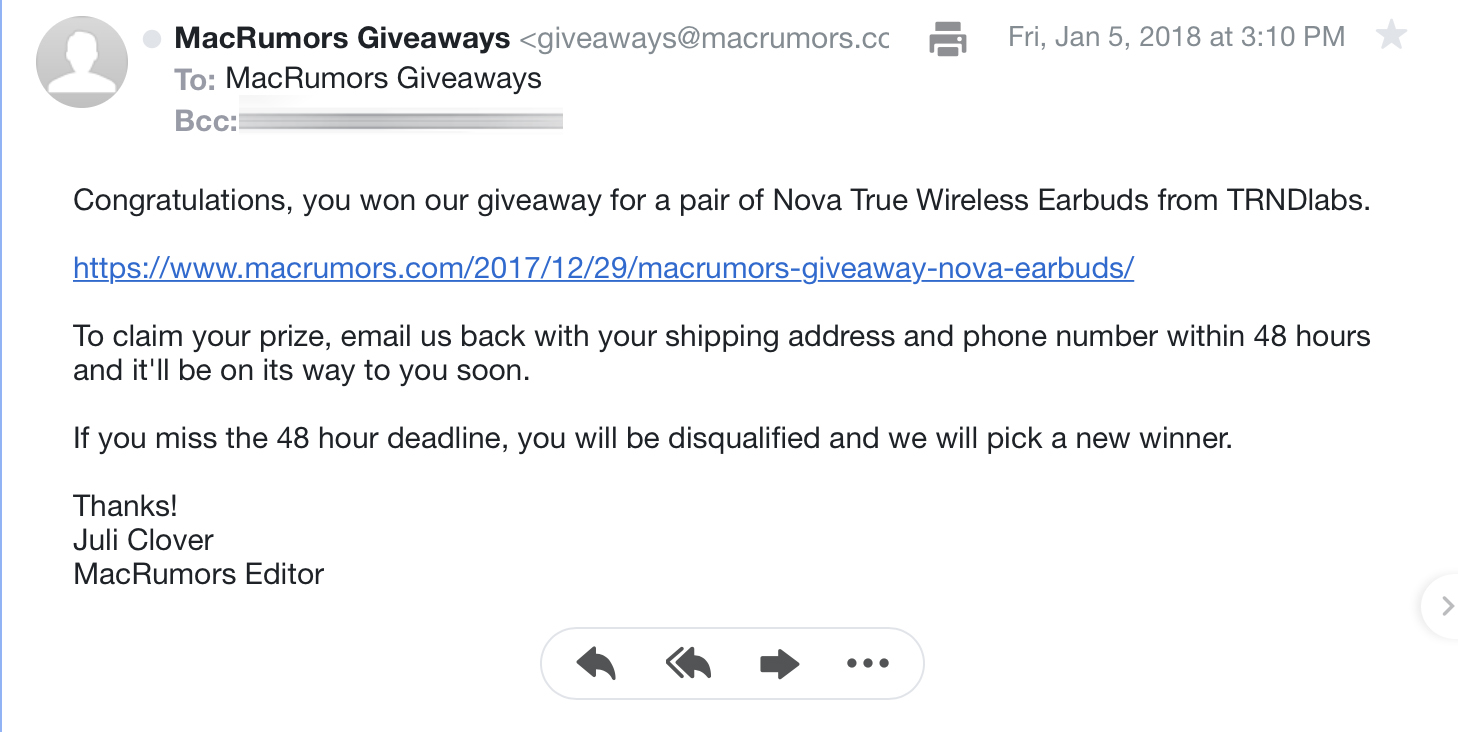1458x732 pixels.
Task: Go to next message with the right chevron
Action: pyautogui.click(x=1445, y=605)
